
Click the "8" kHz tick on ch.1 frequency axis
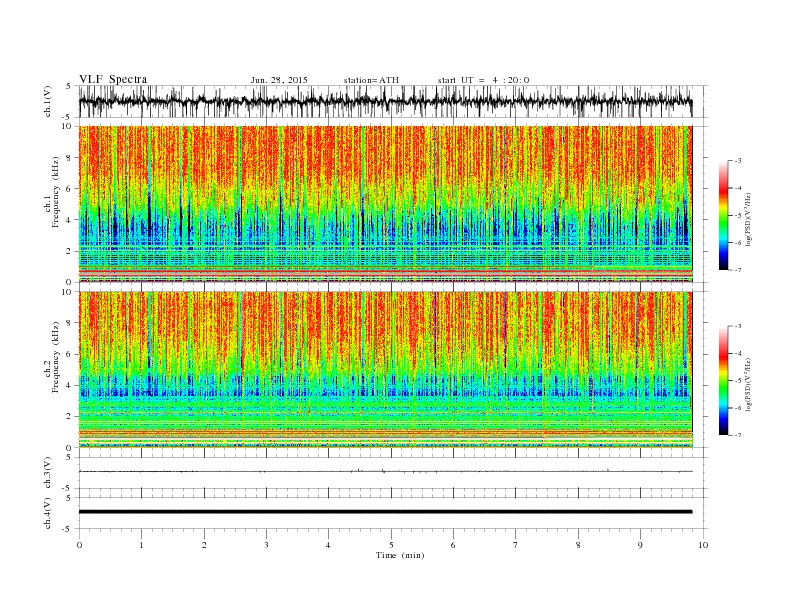click(x=69, y=158)
